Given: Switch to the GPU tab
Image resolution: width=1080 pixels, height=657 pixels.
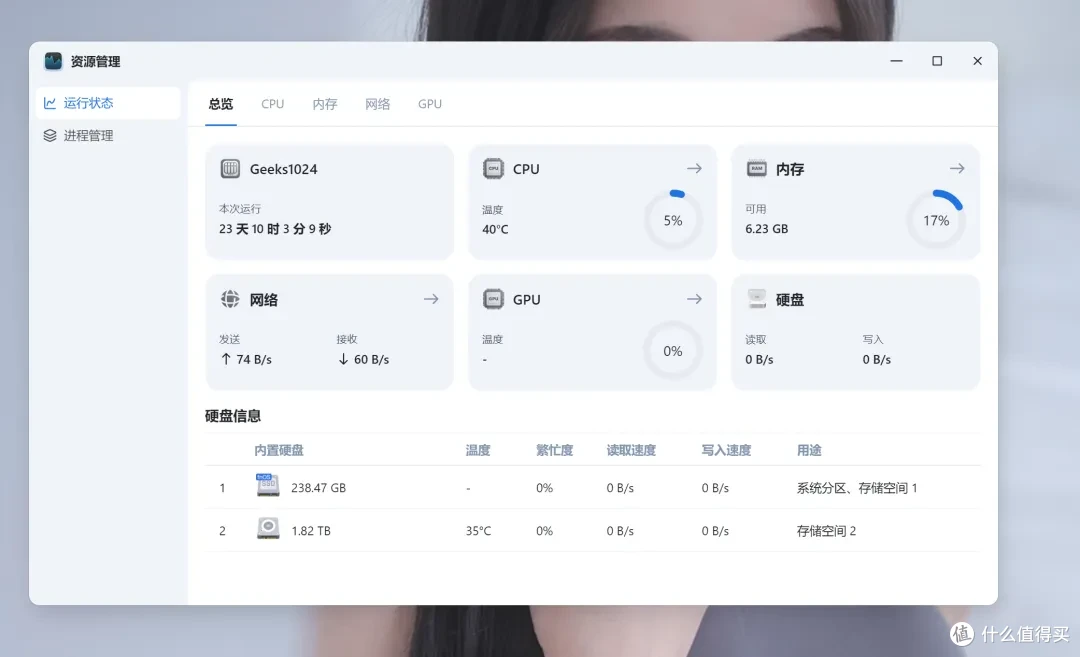Looking at the screenshot, I should [430, 104].
